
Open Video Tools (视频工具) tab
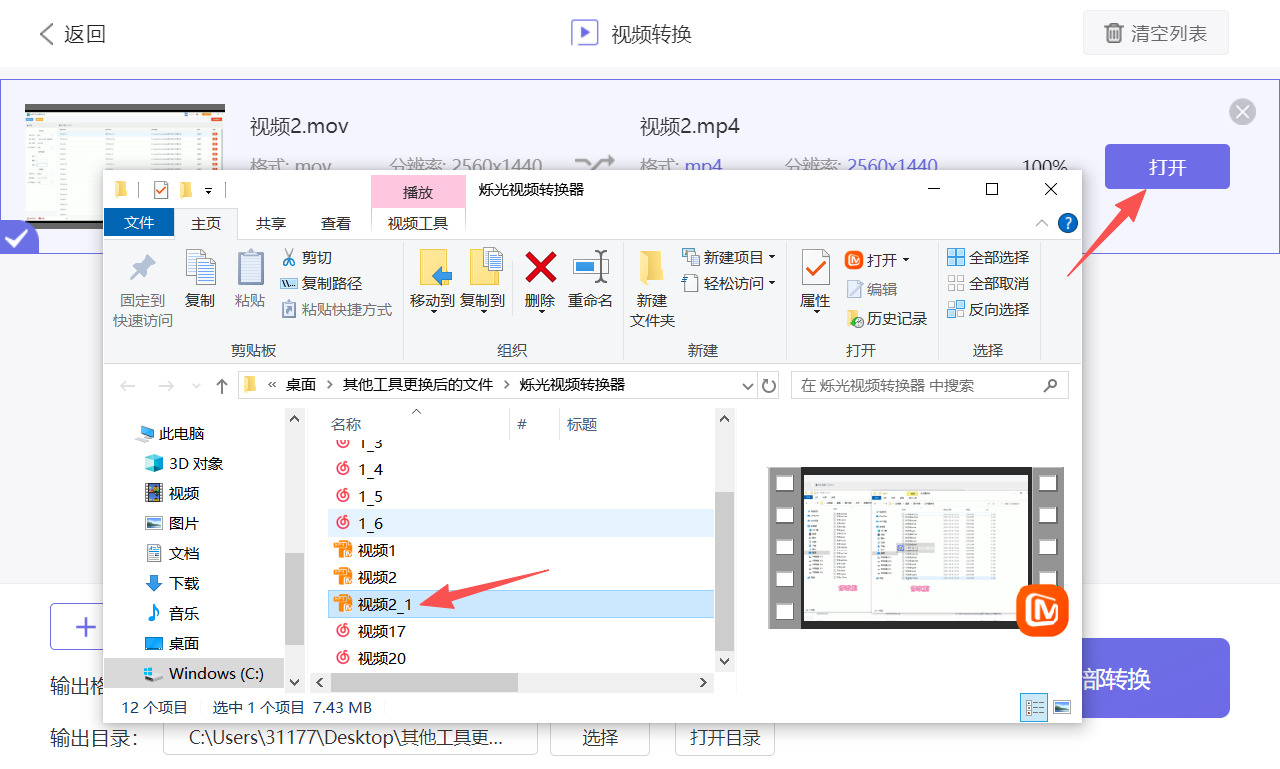[418, 223]
